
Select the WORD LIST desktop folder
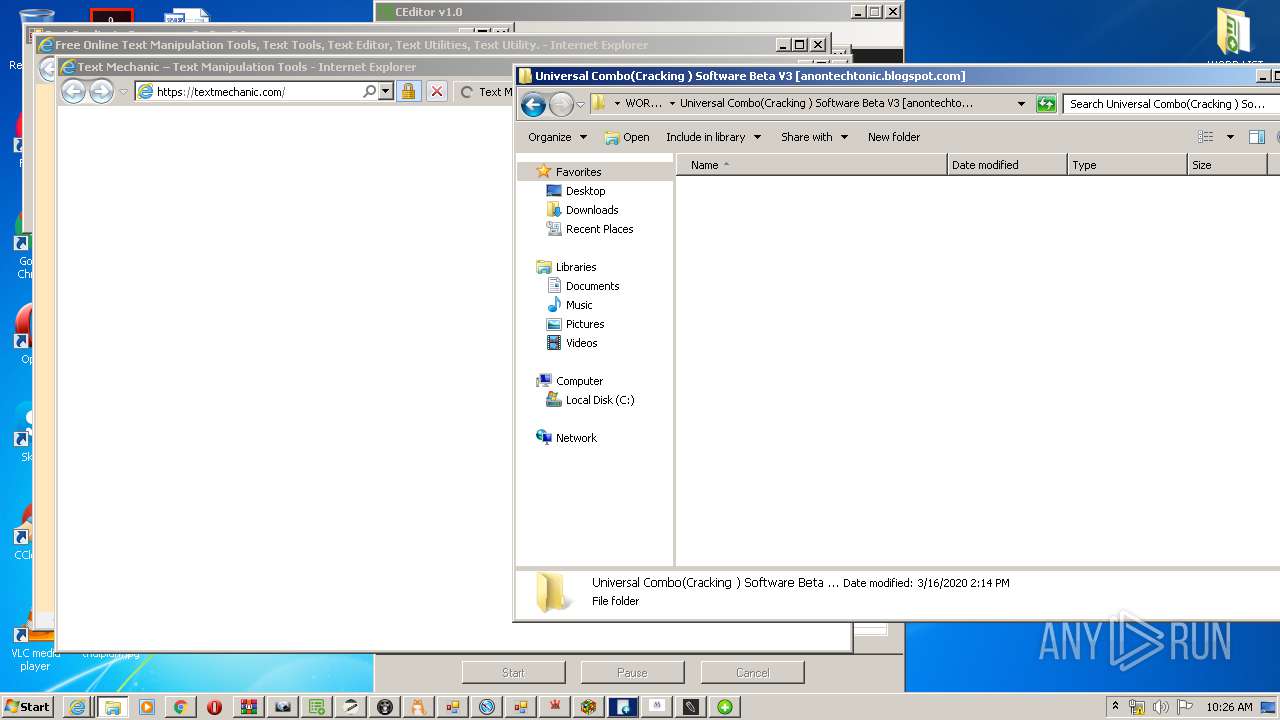pyautogui.click(x=1234, y=38)
